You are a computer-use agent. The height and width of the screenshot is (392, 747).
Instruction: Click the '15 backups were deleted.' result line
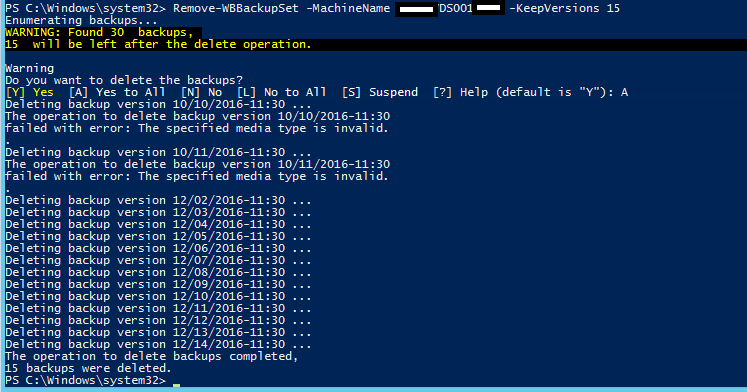click(88, 368)
